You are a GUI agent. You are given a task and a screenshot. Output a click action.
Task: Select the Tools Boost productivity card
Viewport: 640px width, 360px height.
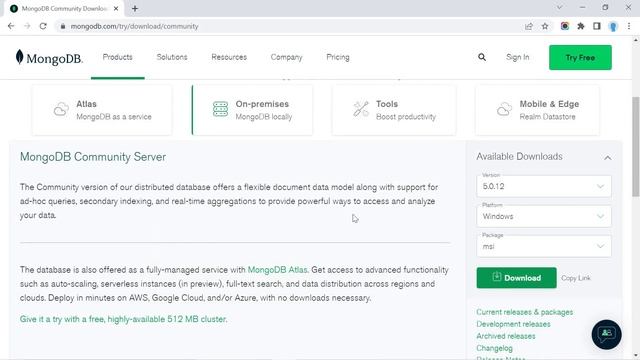coord(394,110)
